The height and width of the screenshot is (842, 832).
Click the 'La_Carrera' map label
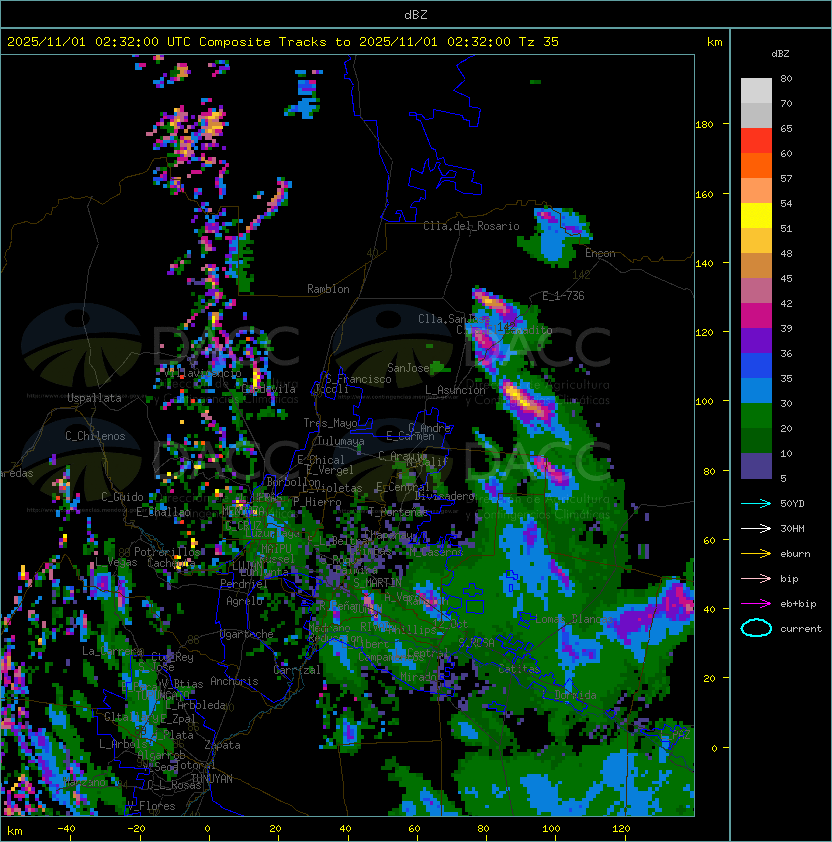(x=112, y=651)
